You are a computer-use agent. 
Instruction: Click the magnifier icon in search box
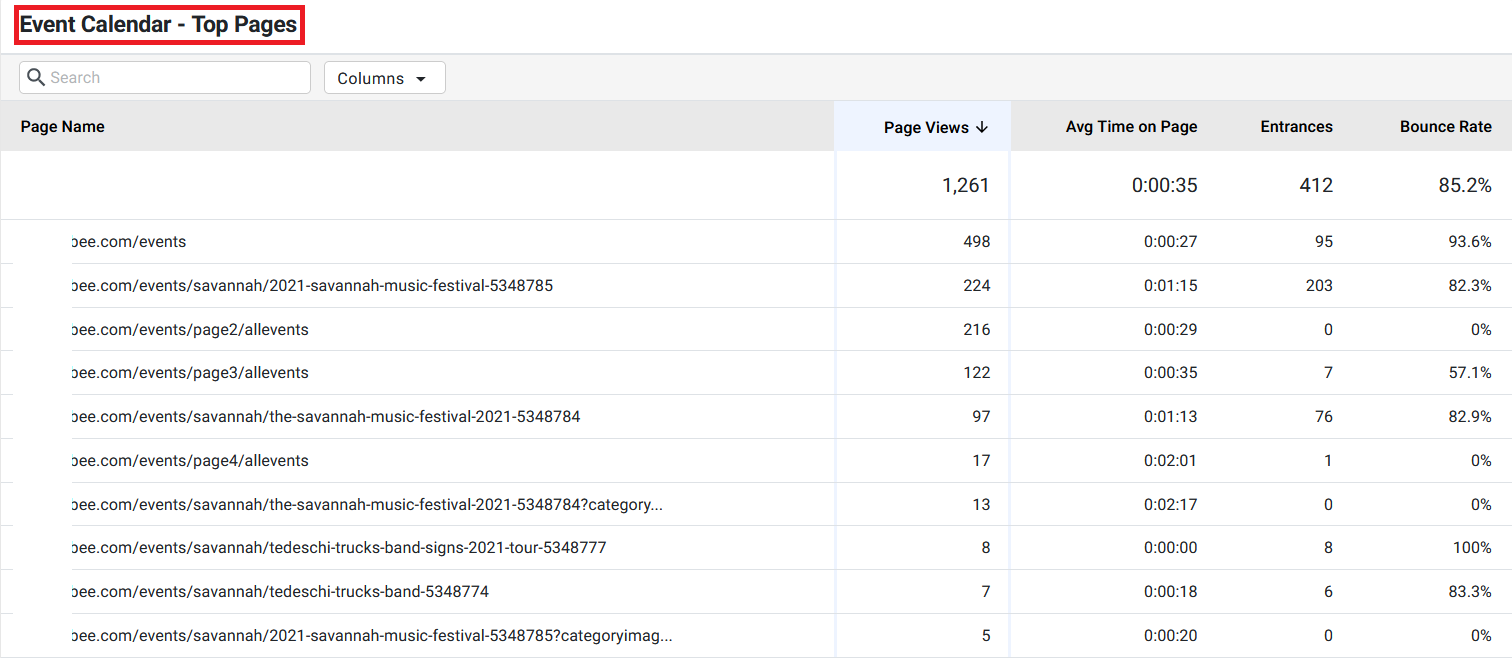(36, 77)
